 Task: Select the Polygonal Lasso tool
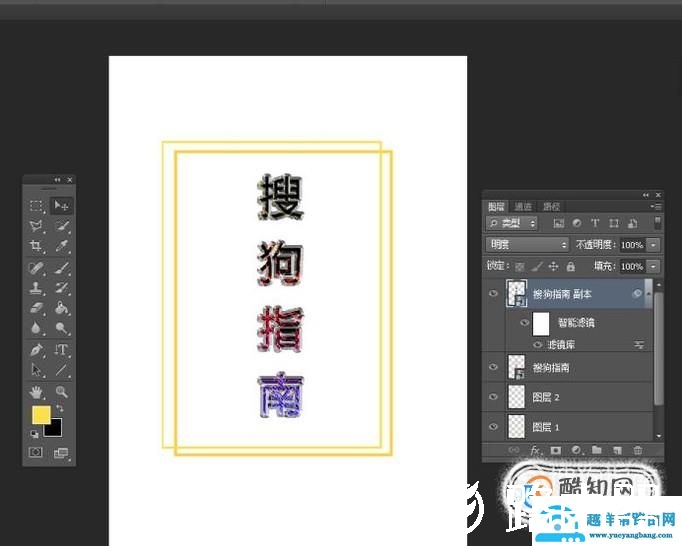[x=36, y=226]
